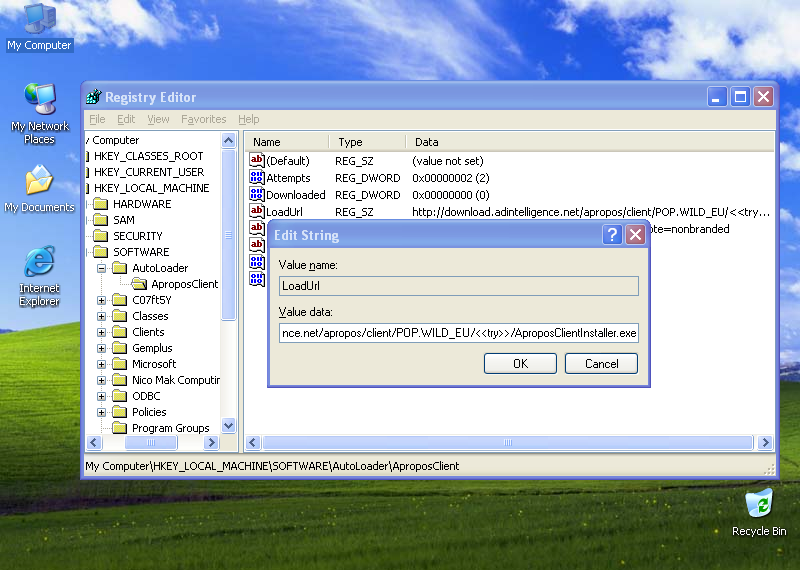Screen dimensions: 800x570
Task: Expand the Clients tree node
Action: coord(102,332)
